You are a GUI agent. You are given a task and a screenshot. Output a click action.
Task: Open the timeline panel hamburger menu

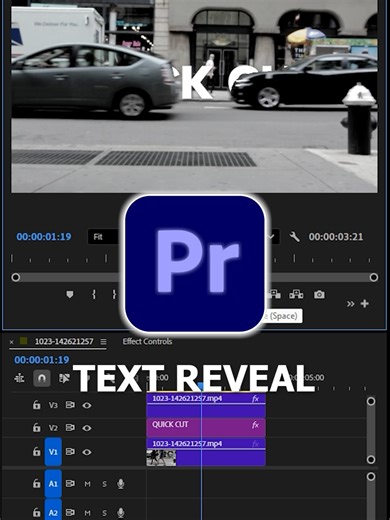pos(103,342)
